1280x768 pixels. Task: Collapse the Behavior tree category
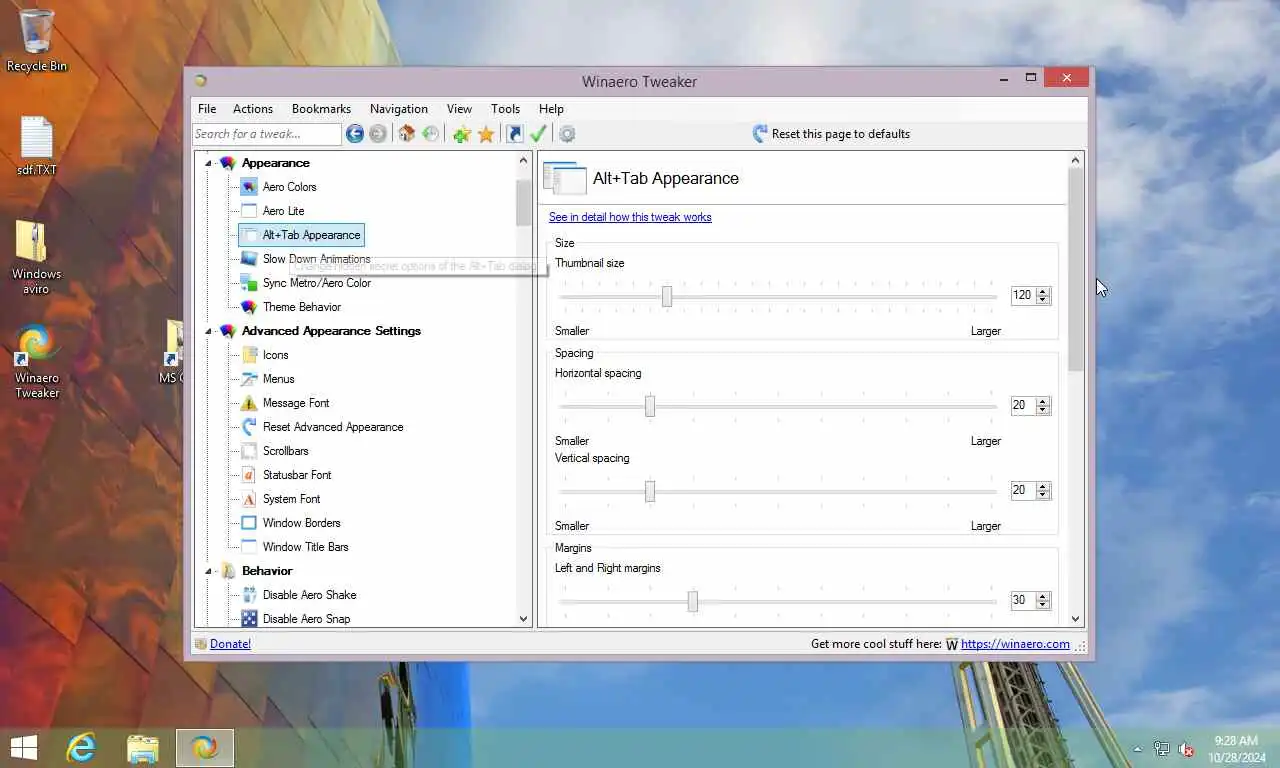[x=209, y=571]
